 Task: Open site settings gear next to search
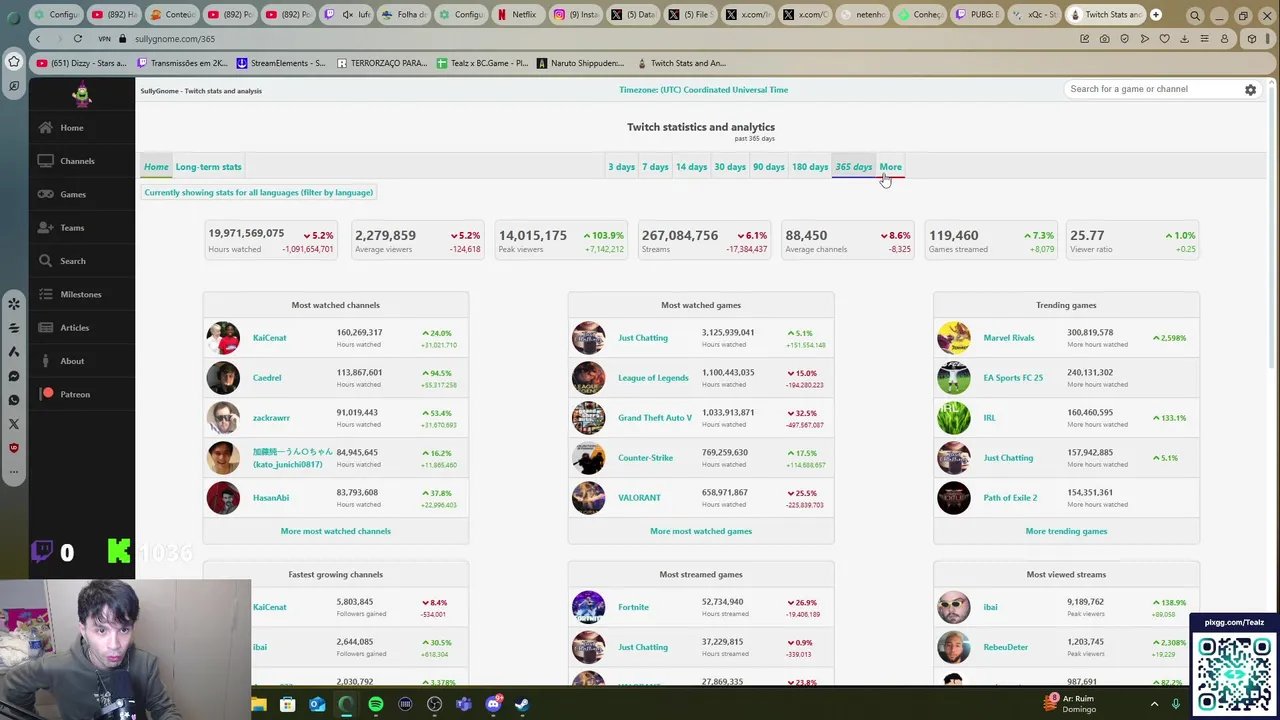click(1250, 90)
